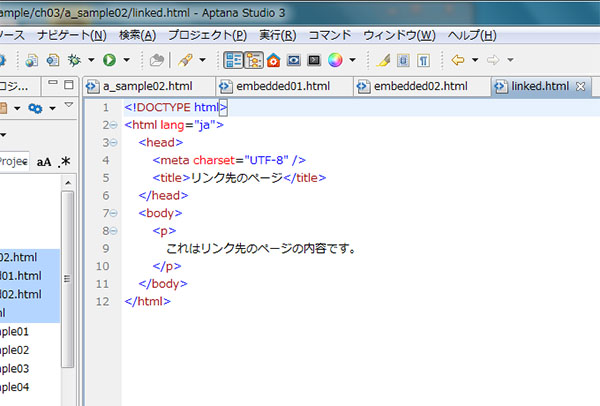Minimize the project explorer panel
This screenshot has width=600, height=406.
[x=53, y=83]
